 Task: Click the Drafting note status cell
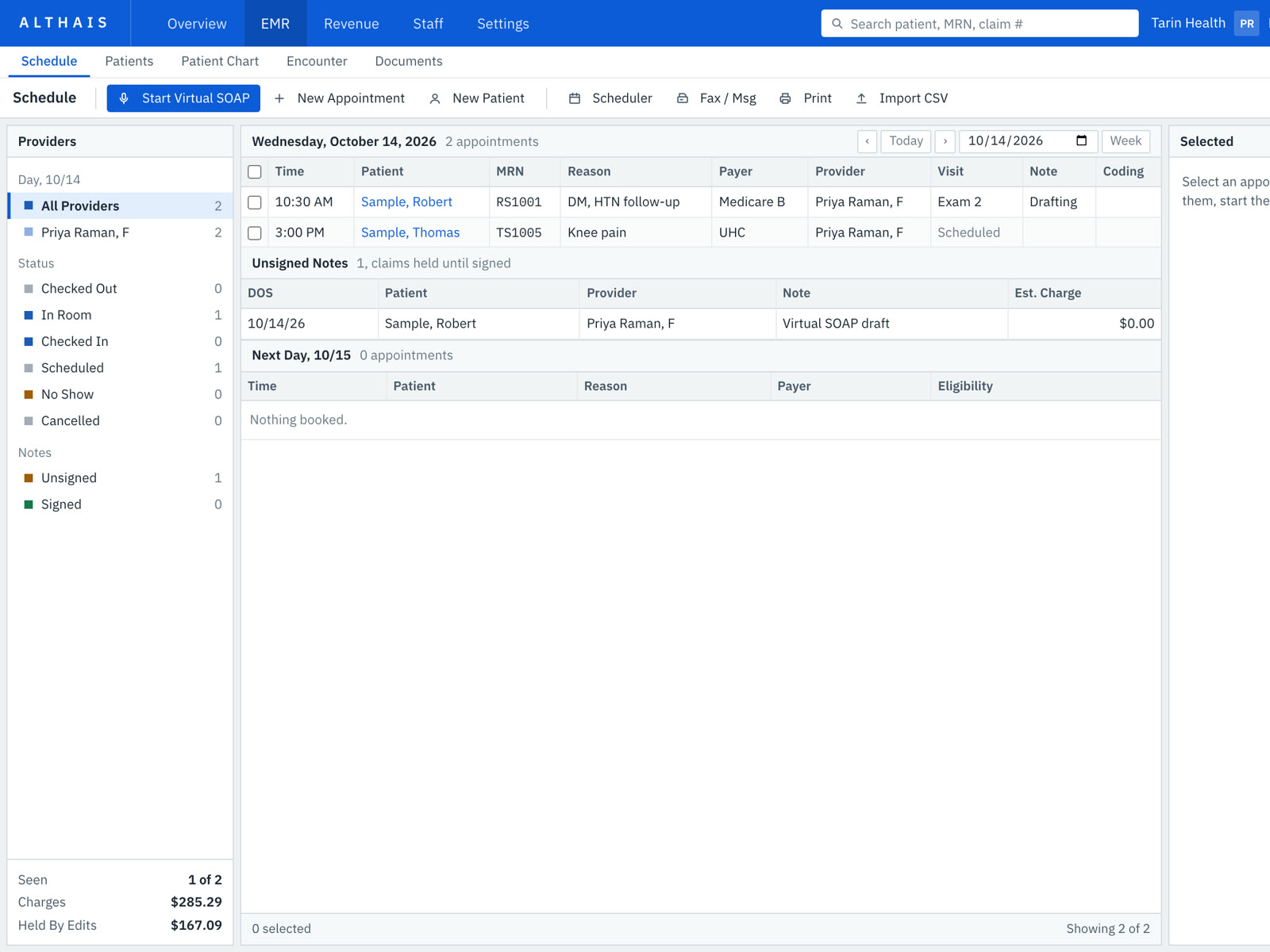(x=1059, y=202)
